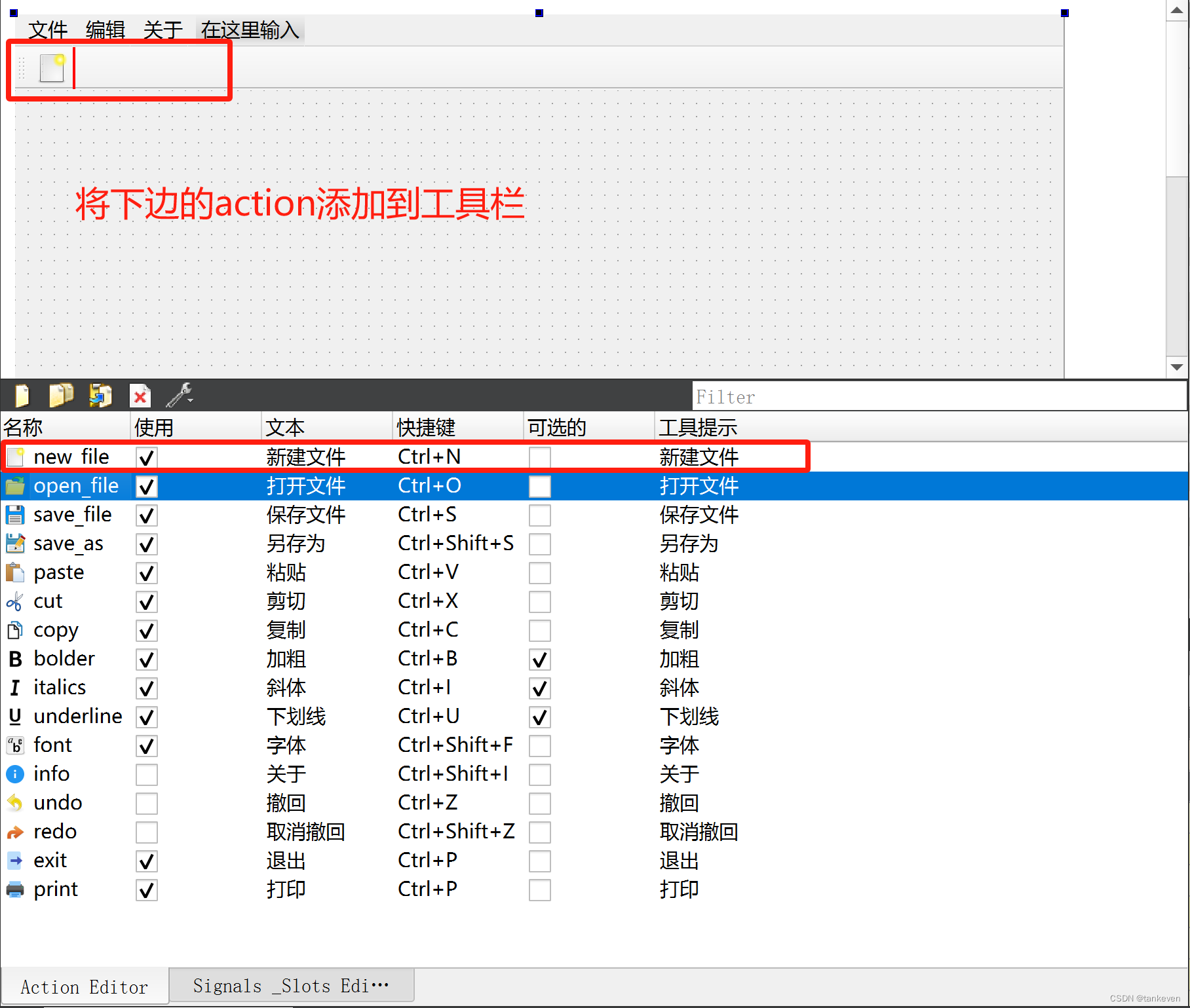Click the open_file folder icon

pyautogui.click(x=14, y=486)
